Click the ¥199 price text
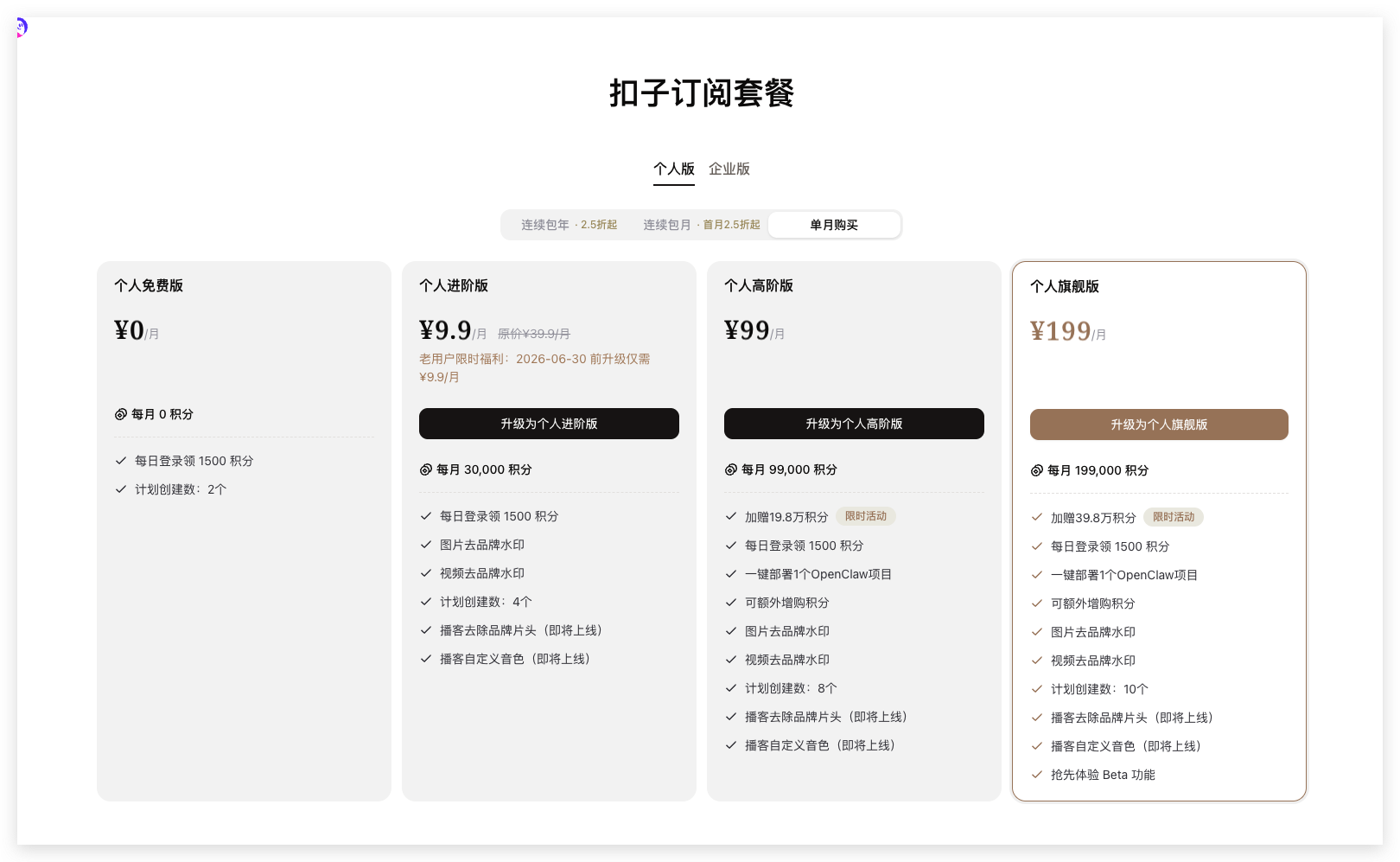 [1060, 331]
